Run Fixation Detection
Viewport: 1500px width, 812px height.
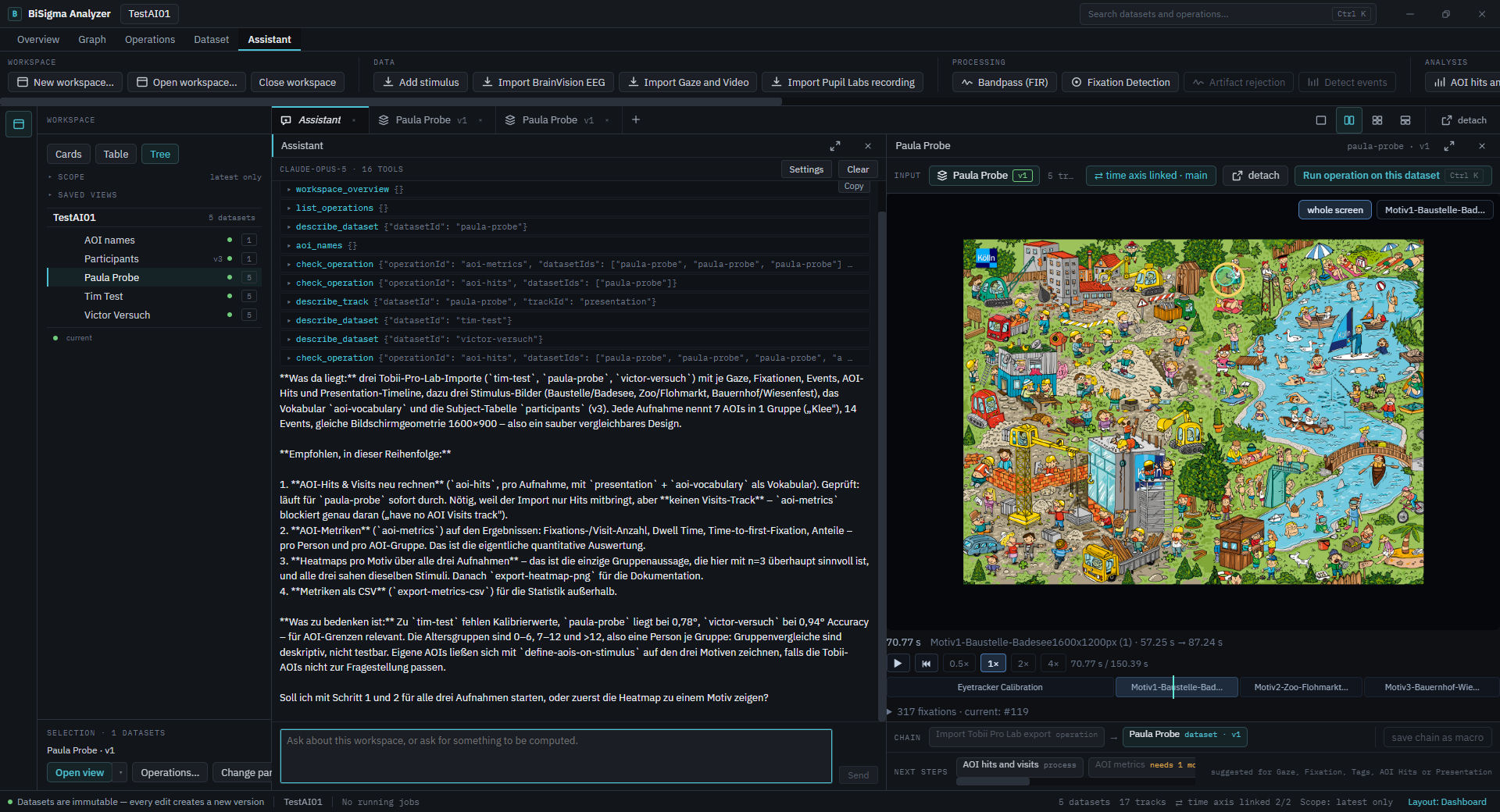click(x=1120, y=82)
